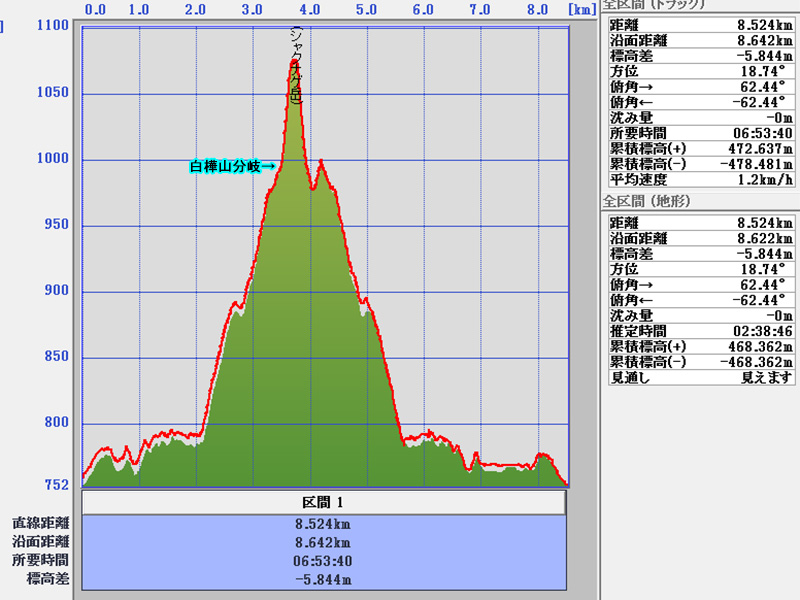Select the 全区間 (トラック) panel heading

coord(654,5)
